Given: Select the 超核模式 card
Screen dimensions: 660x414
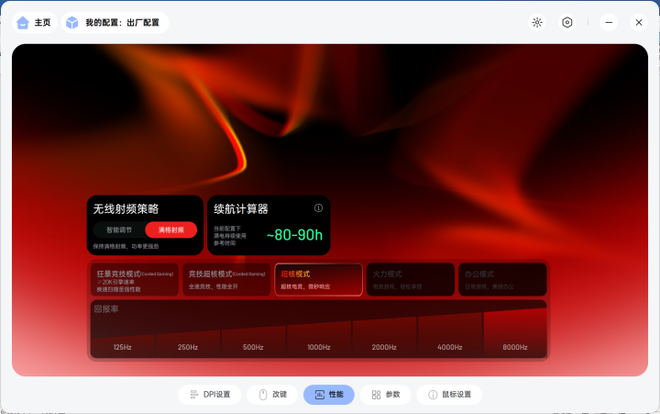Looking at the screenshot, I should pos(319,280).
